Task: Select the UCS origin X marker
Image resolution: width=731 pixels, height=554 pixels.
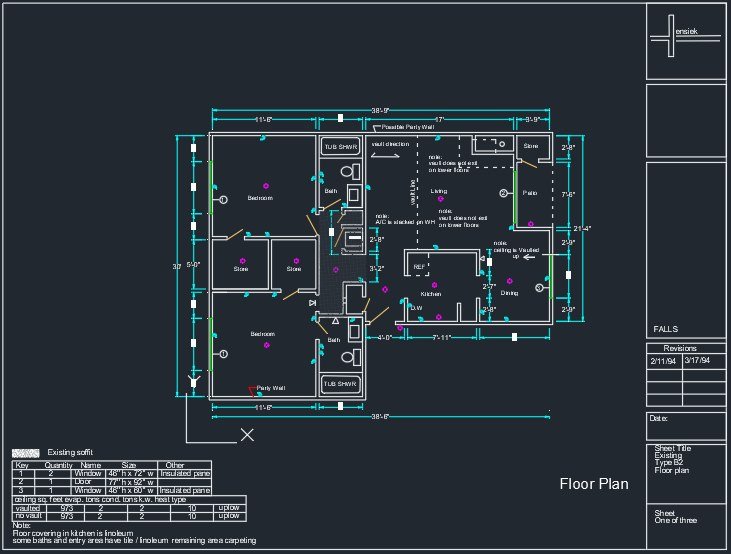Action: tap(247, 435)
